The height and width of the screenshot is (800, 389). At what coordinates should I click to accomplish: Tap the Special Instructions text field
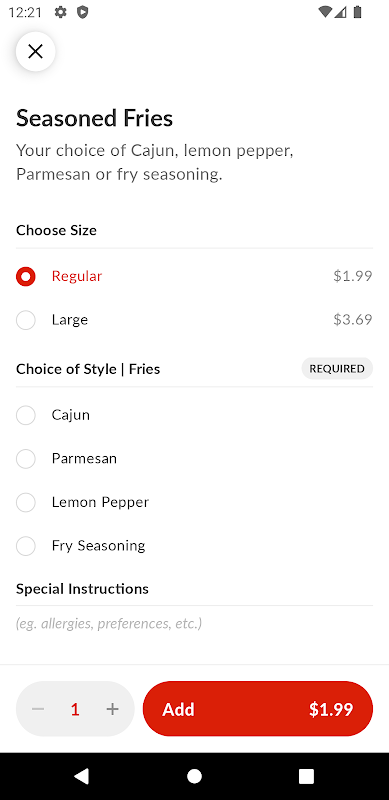194,623
